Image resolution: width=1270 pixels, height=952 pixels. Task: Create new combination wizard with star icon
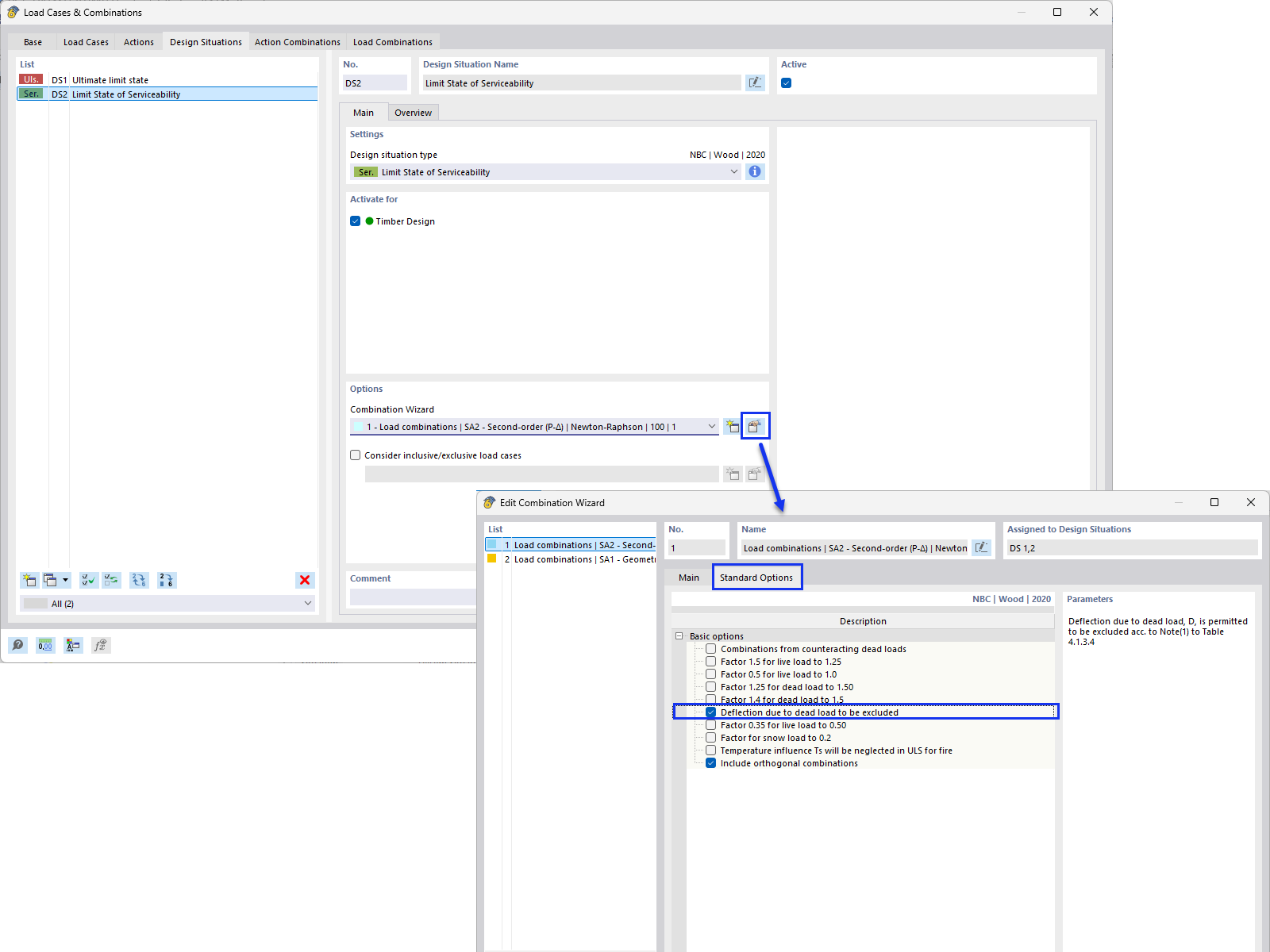[x=732, y=426]
